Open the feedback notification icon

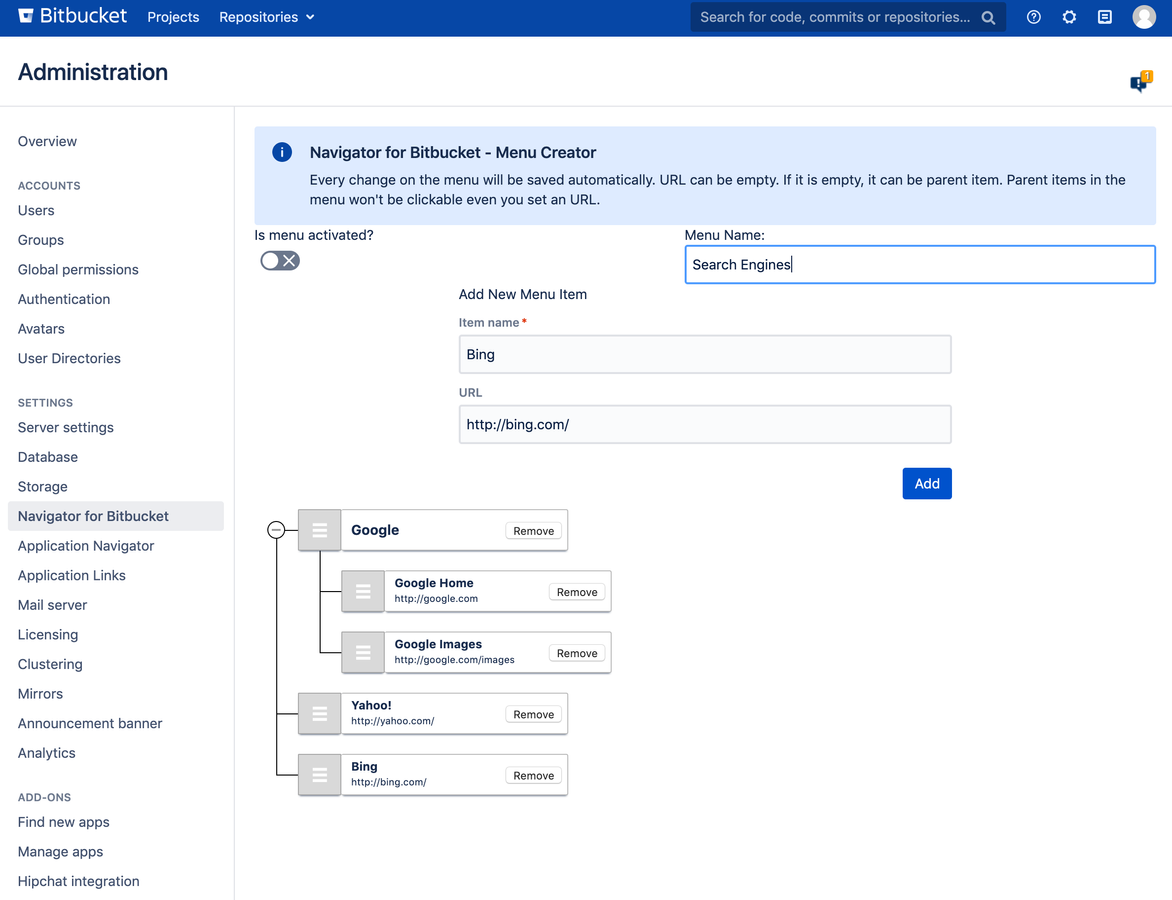tap(1141, 81)
